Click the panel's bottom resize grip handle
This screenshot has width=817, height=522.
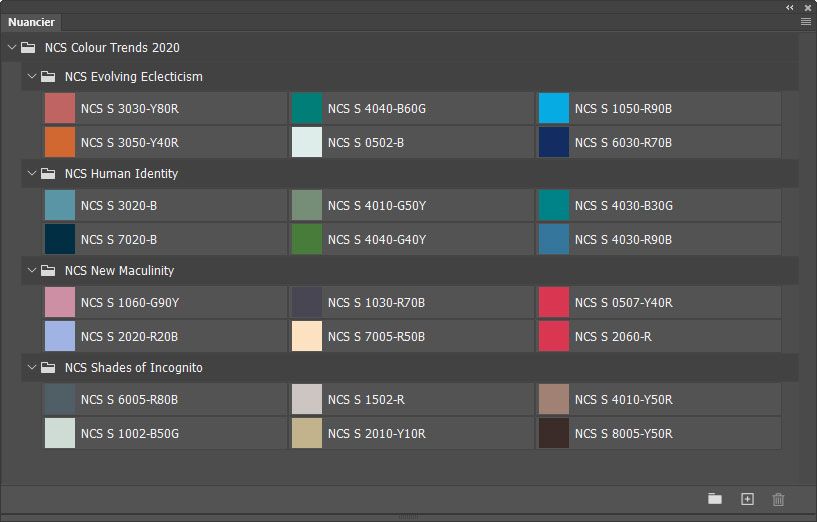click(408, 517)
